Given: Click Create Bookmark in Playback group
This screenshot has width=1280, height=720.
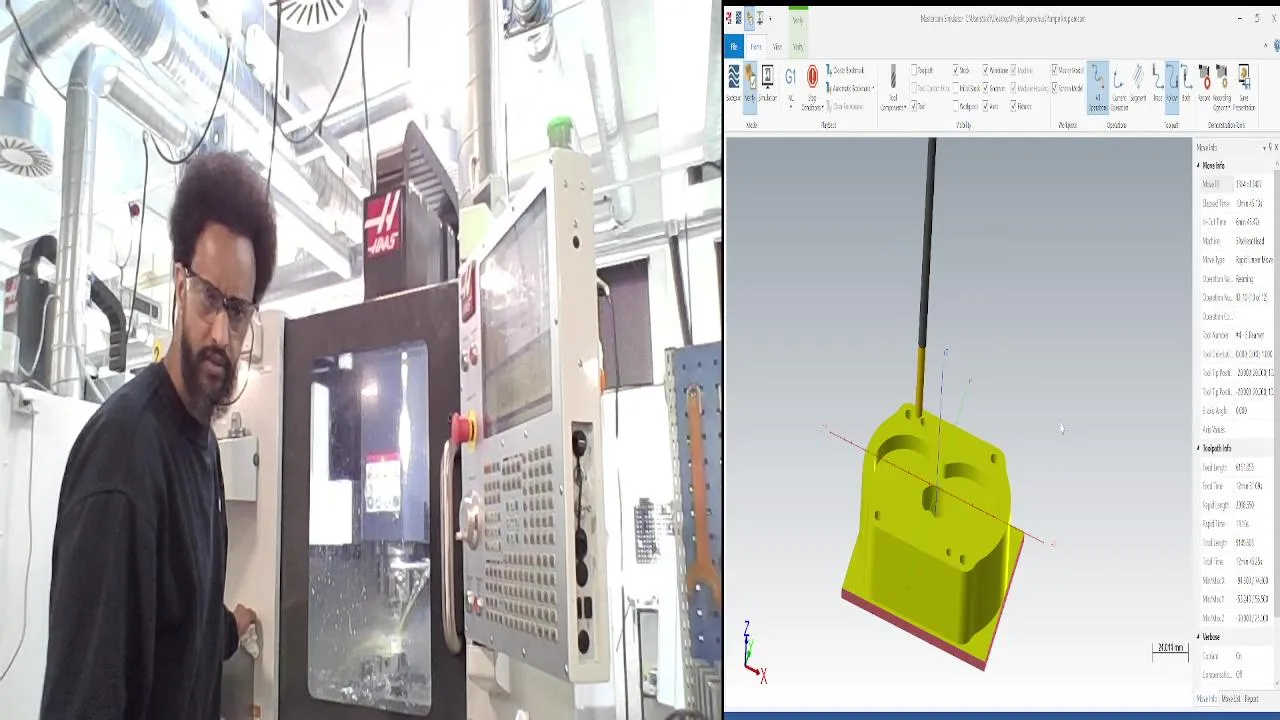Looking at the screenshot, I should tap(845, 70).
